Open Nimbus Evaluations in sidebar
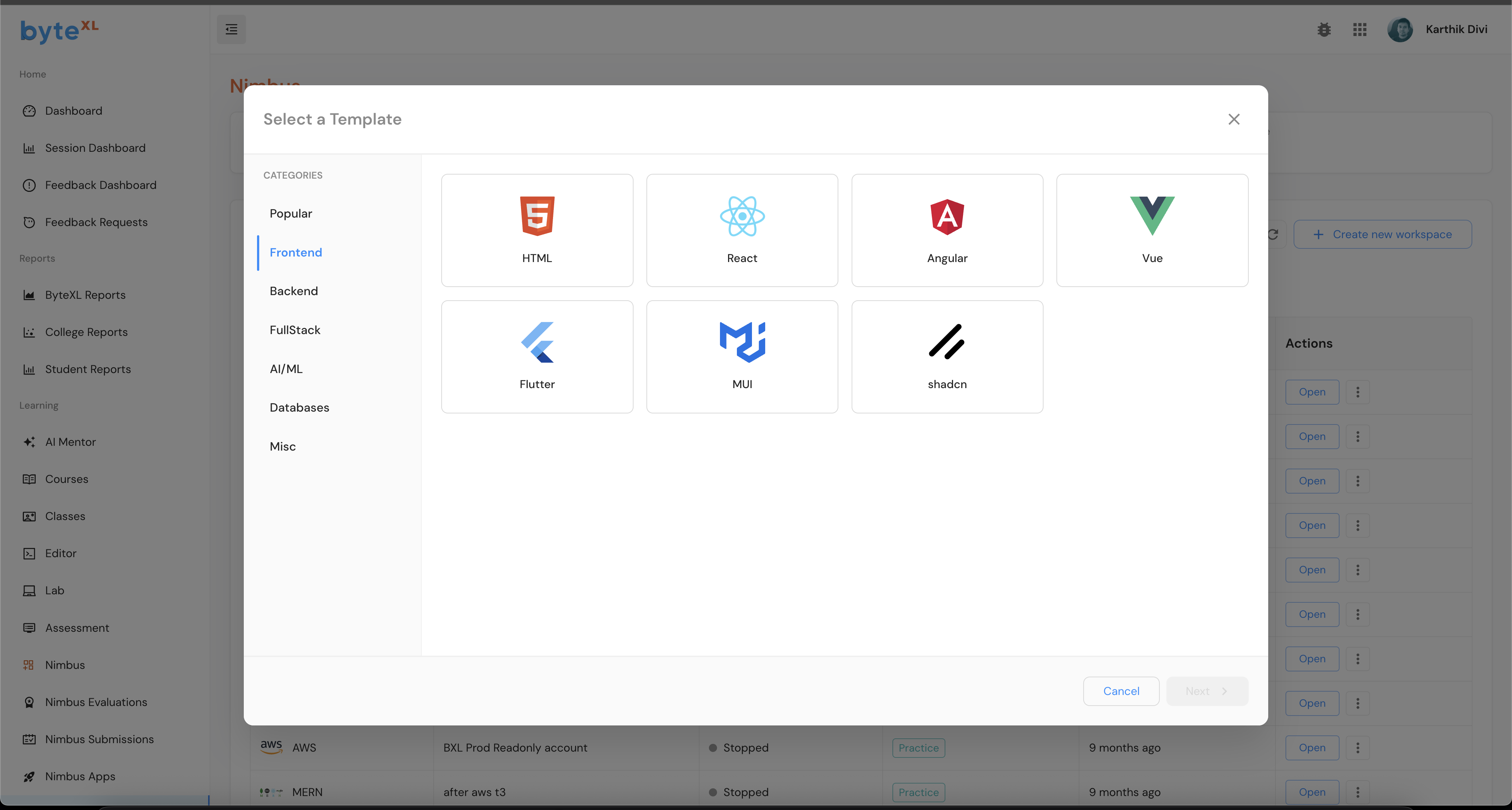This screenshot has height=810, width=1512. pyautogui.click(x=96, y=702)
